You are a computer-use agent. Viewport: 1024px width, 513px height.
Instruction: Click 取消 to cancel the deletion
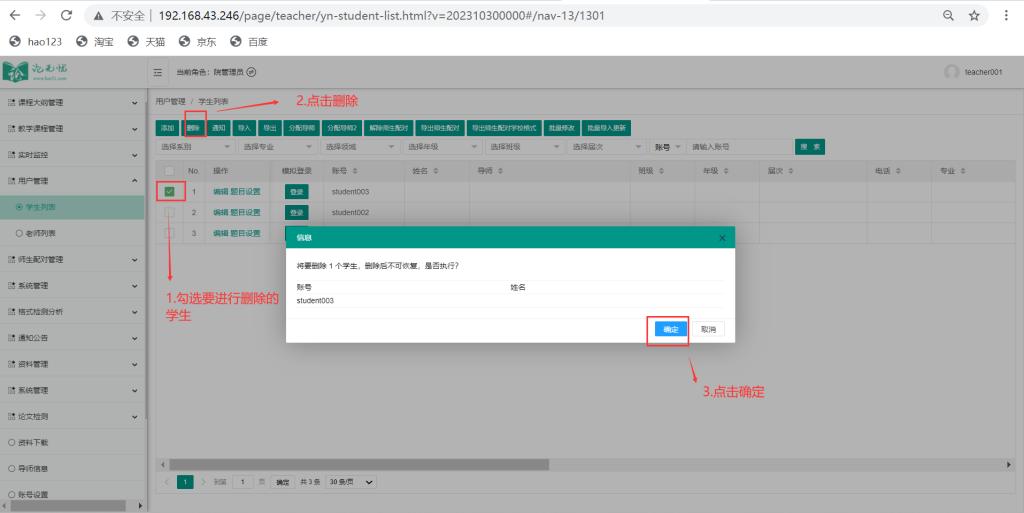pos(708,329)
